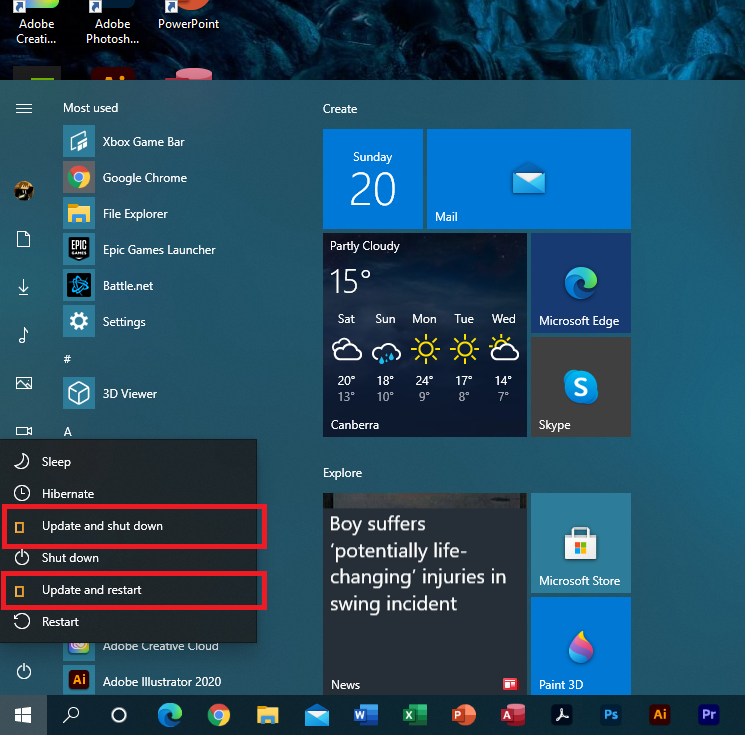
Task: Click the Windows Start button on taskbar
Action: [23, 715]
